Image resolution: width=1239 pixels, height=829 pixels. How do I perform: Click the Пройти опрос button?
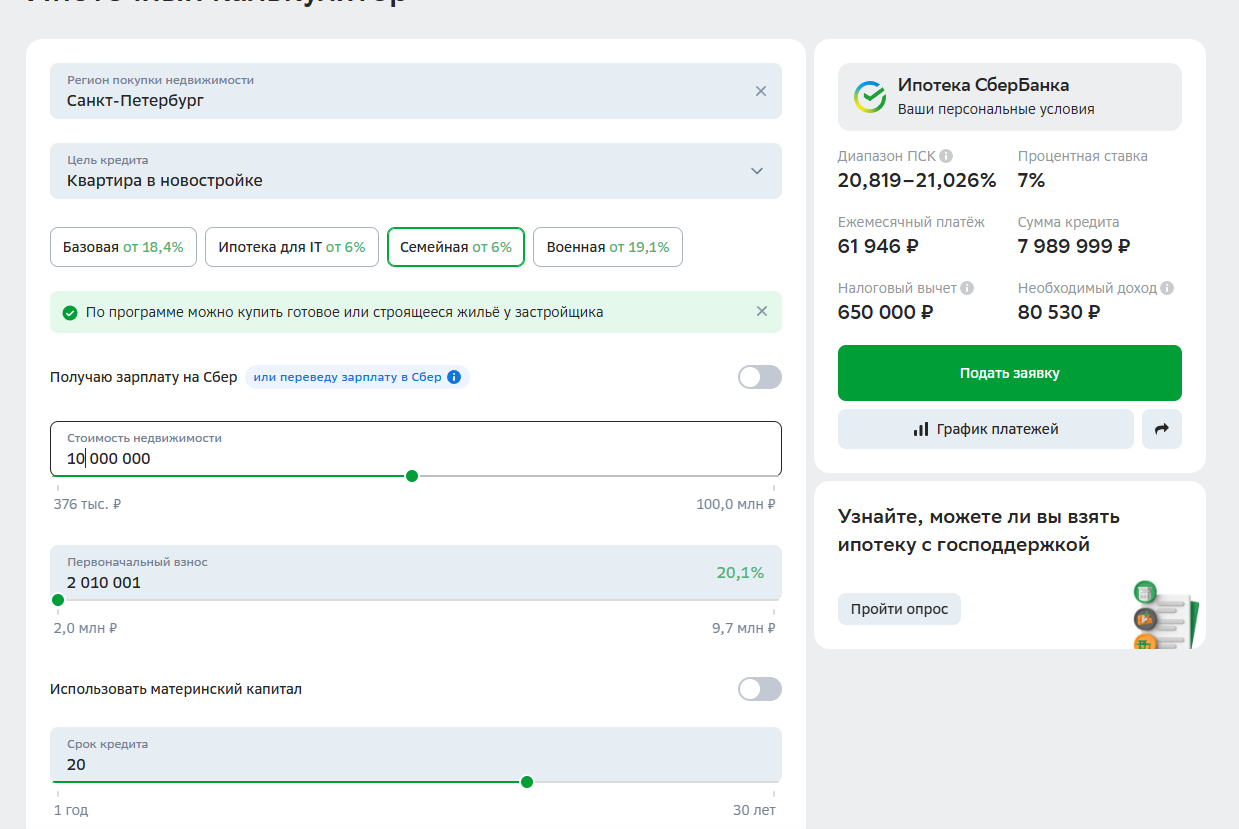click(899, 609)
